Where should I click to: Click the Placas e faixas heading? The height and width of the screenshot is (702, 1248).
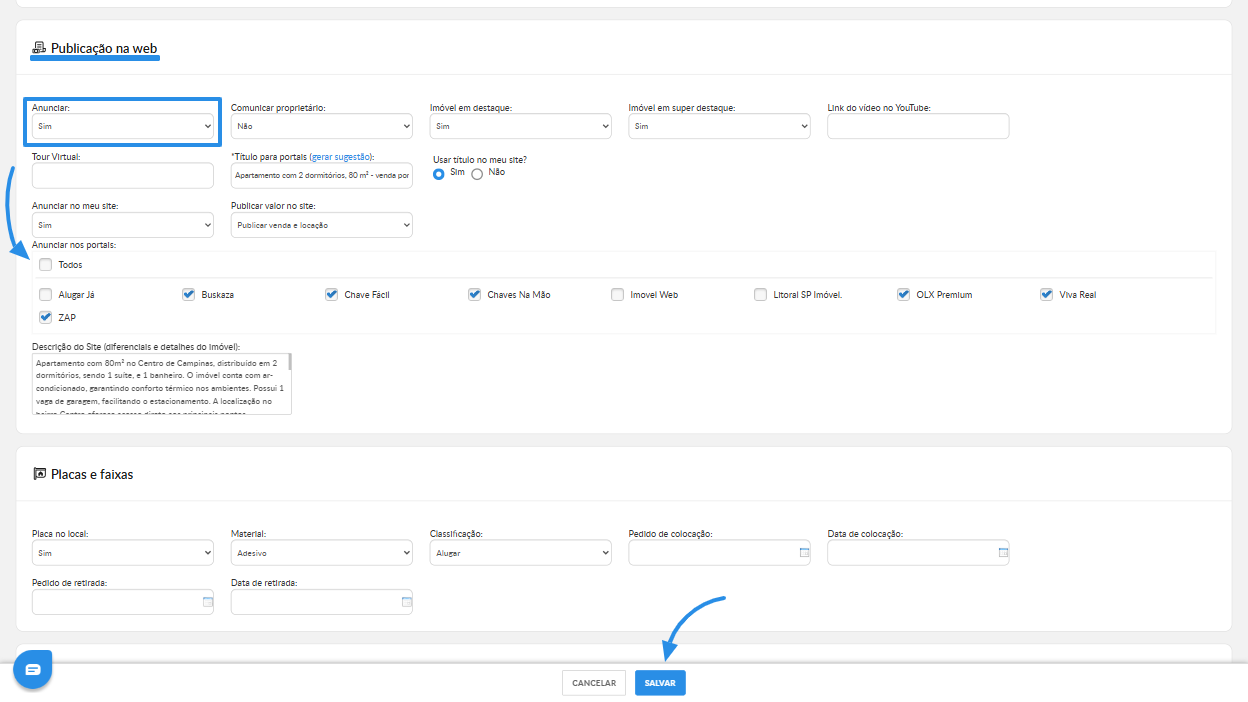92,474
